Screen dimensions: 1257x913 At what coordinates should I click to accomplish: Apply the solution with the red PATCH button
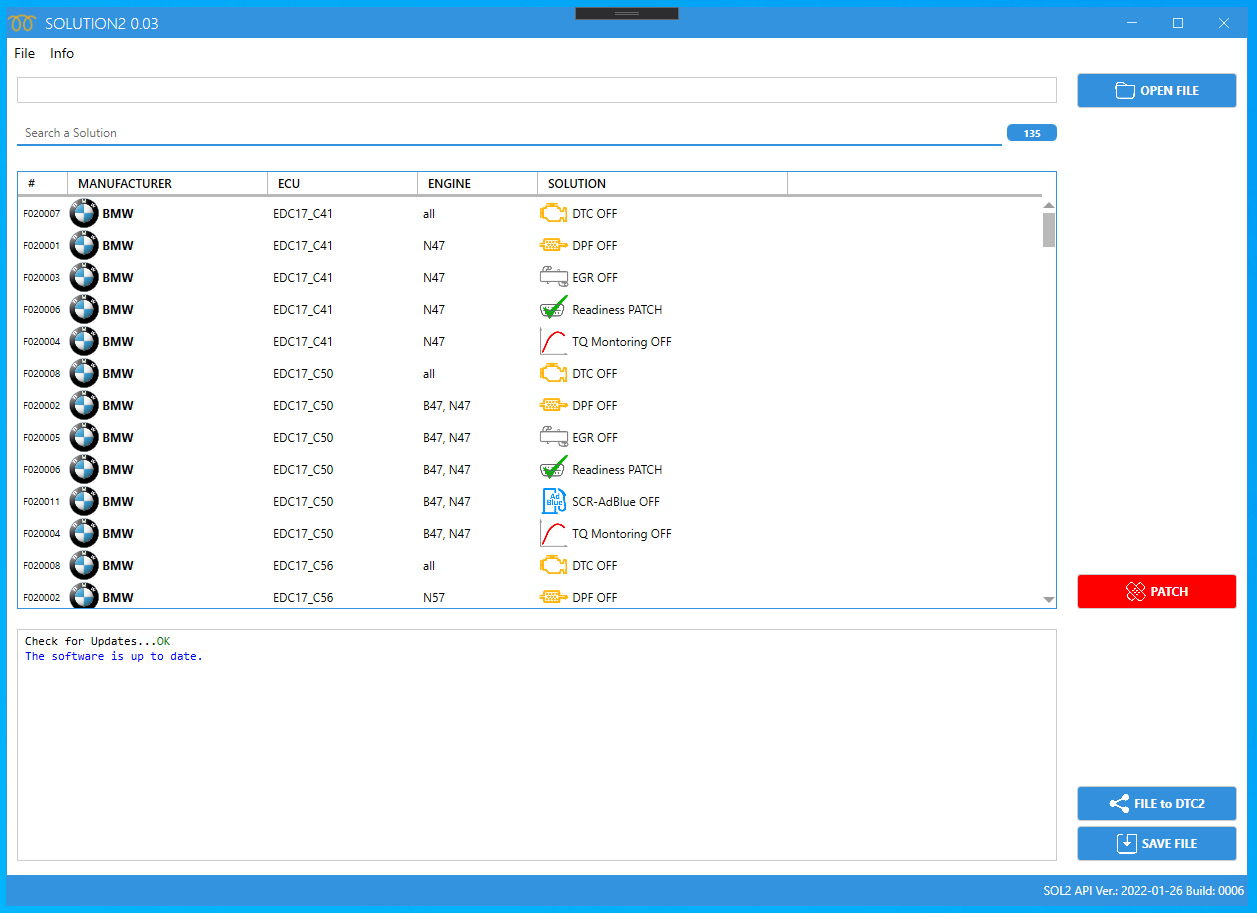pyautogui.click(x=1156, y=591)
